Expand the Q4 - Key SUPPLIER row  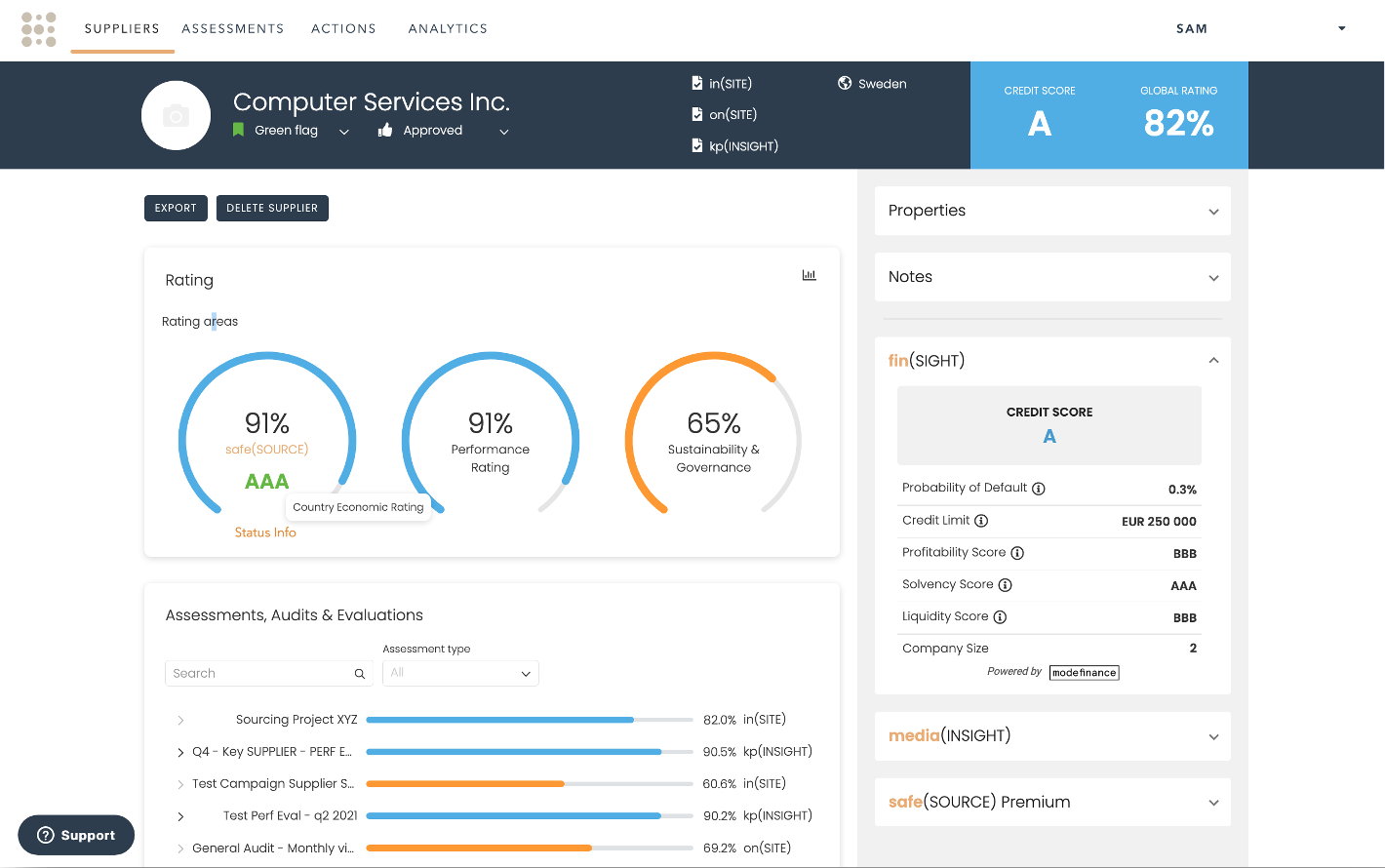coord(180,752)
